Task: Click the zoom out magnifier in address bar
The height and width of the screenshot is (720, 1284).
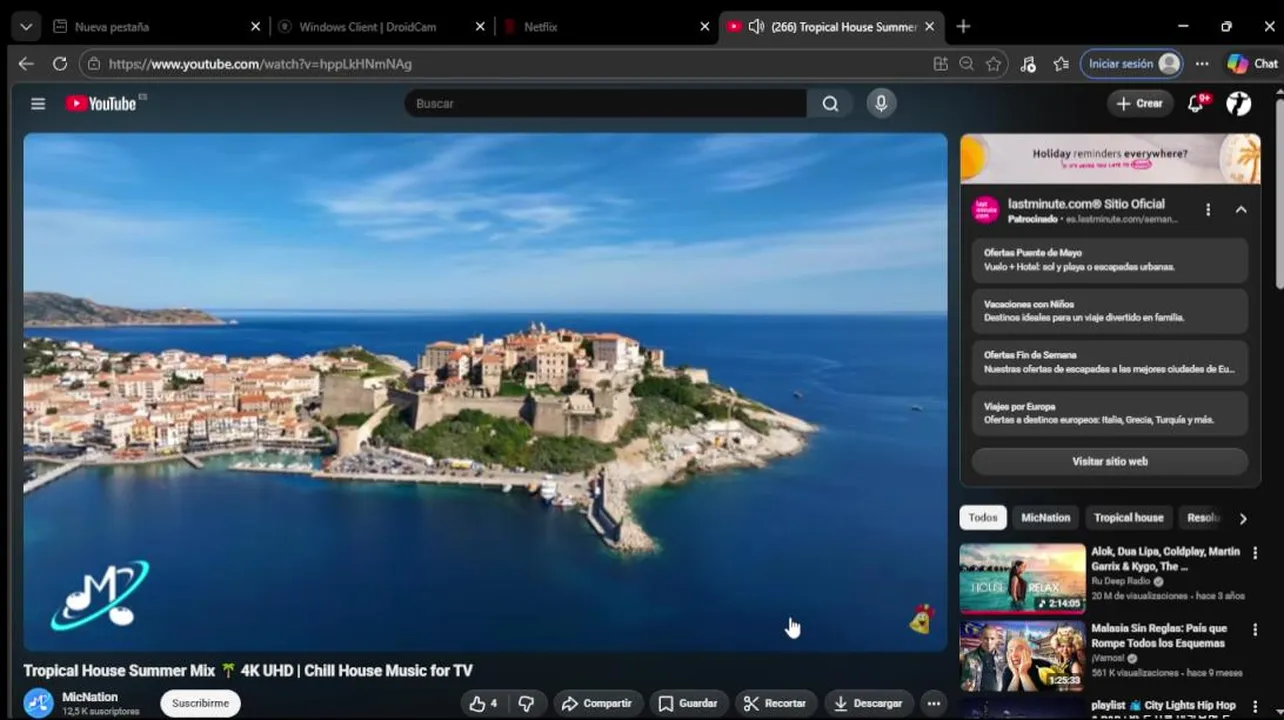Action: (x=966, y=64)
